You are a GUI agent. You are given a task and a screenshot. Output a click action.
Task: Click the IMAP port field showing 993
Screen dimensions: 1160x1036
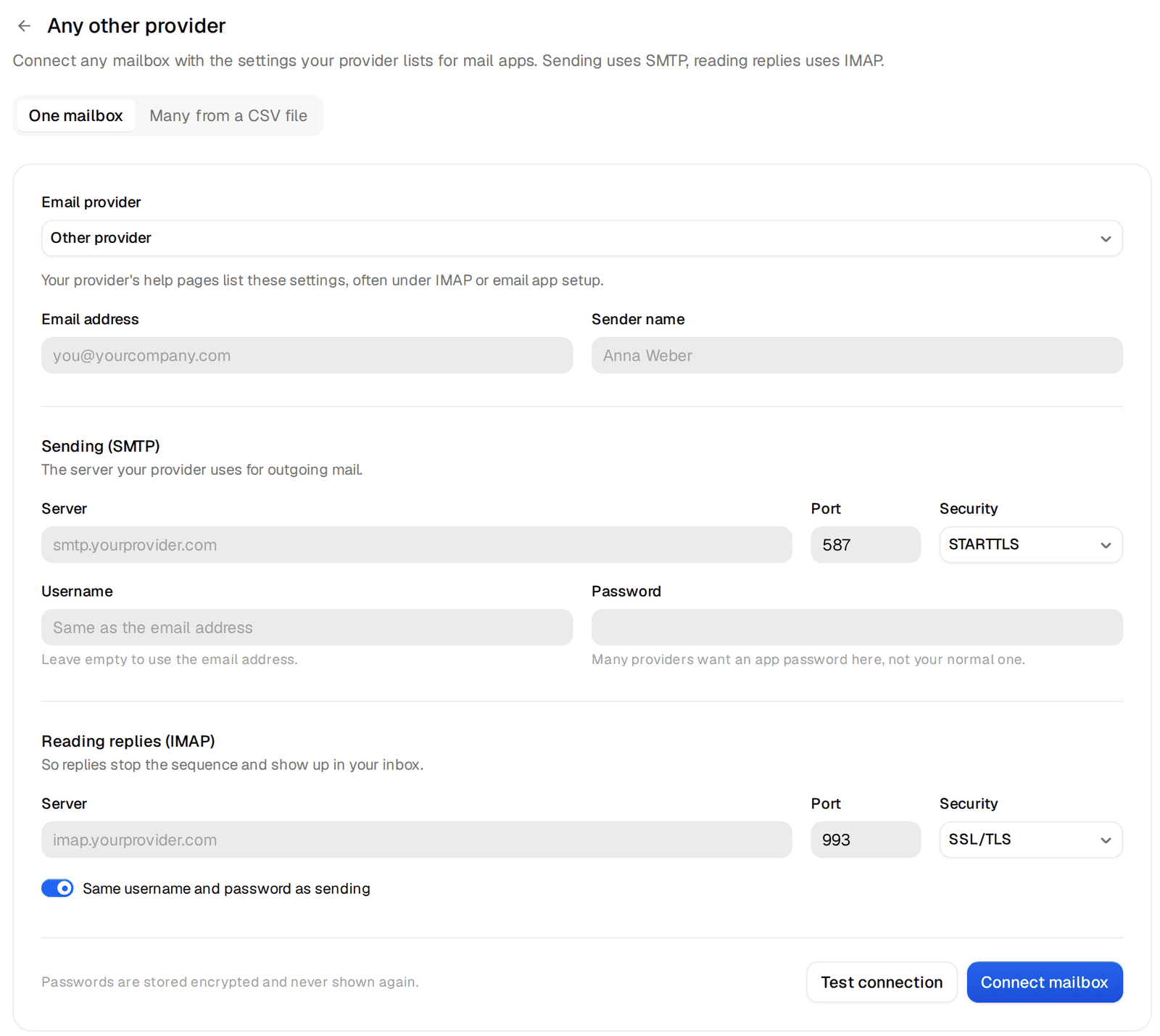coord(866,840)
